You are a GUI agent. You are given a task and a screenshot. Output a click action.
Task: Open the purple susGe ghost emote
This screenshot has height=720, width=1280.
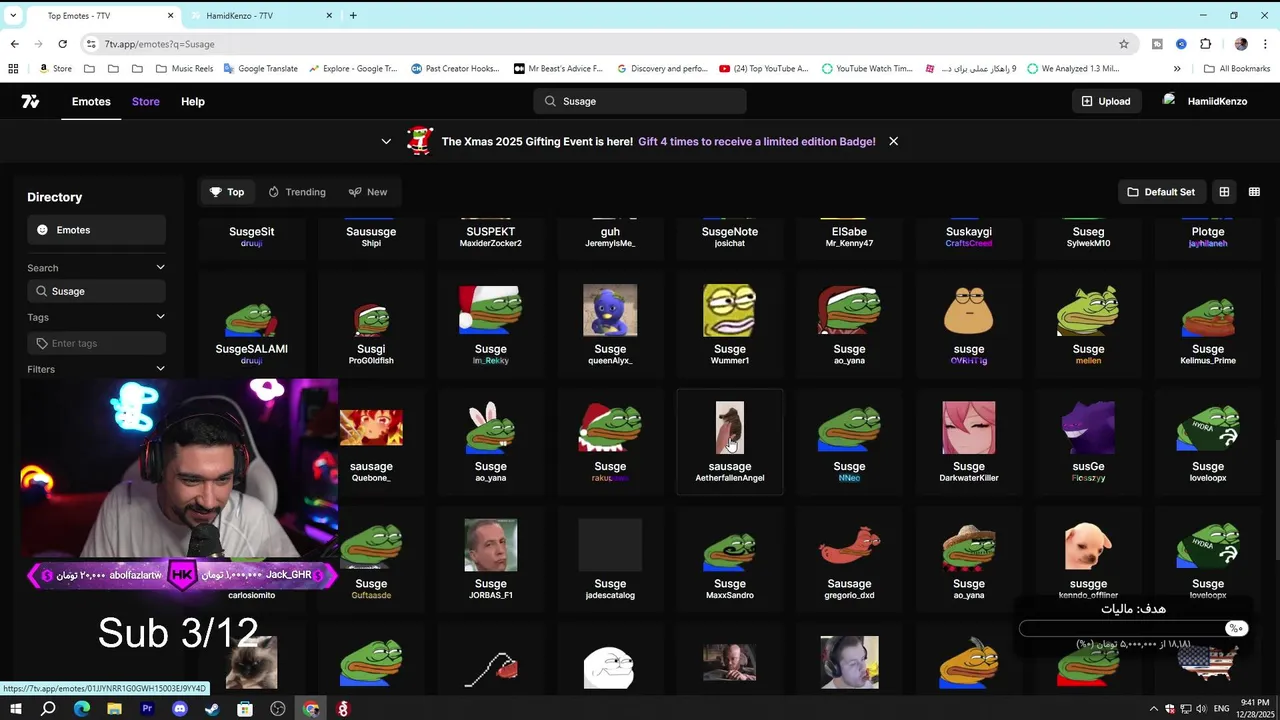1088,442
